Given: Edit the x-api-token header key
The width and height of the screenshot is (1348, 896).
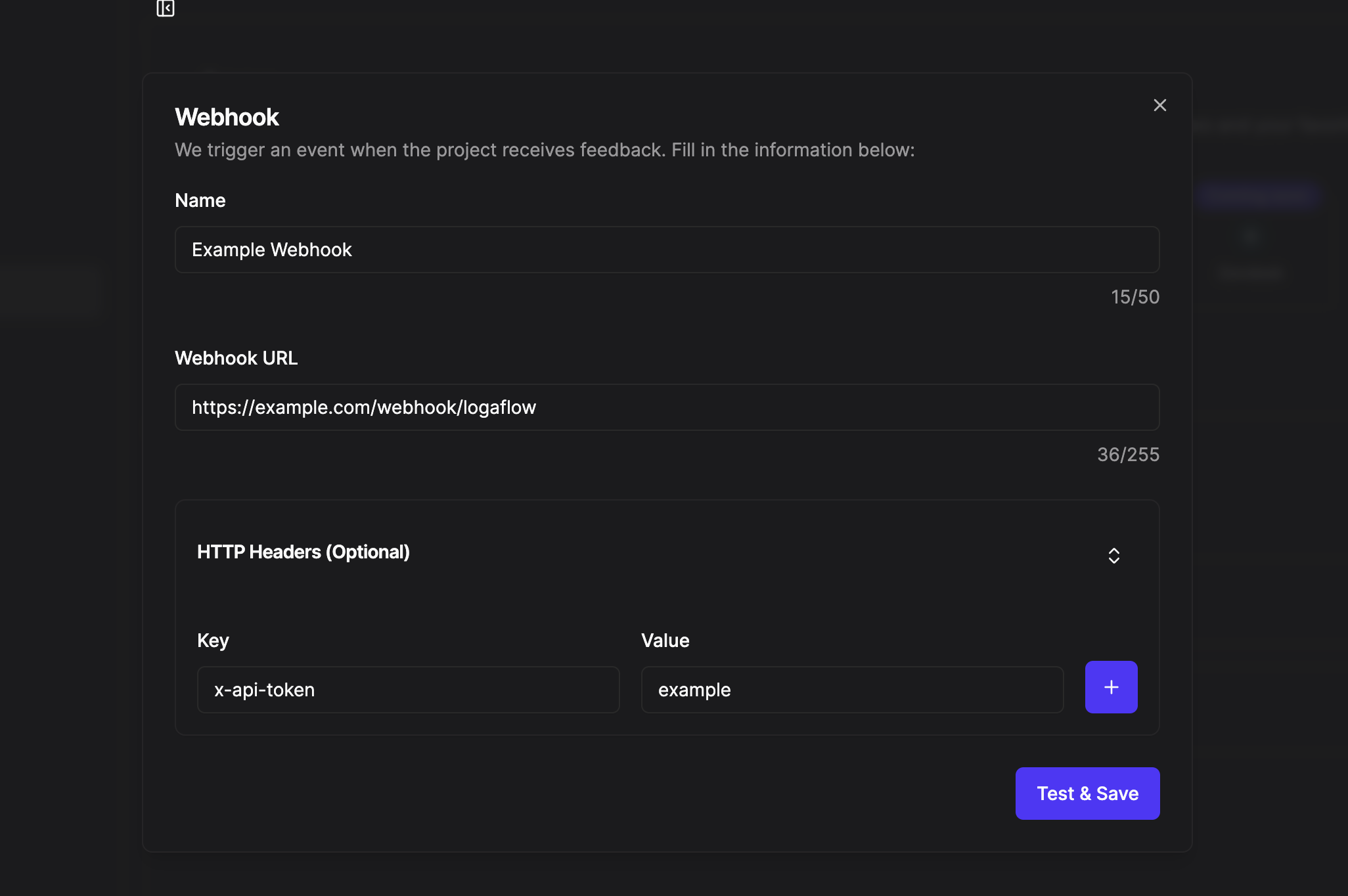Looking at the screenshot, I should tap(407, 690).
